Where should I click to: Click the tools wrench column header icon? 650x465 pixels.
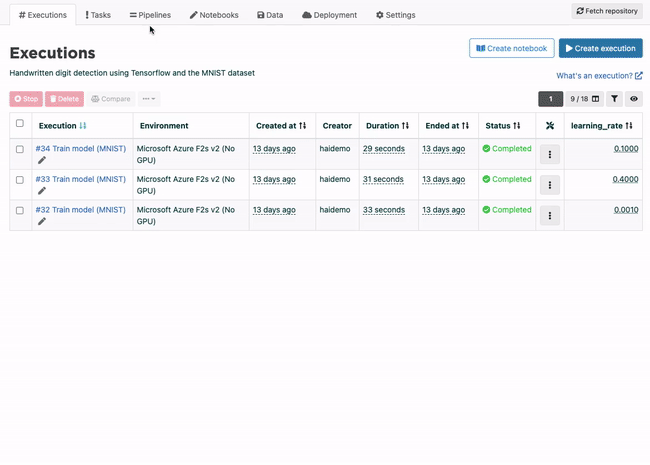[550, 126]
